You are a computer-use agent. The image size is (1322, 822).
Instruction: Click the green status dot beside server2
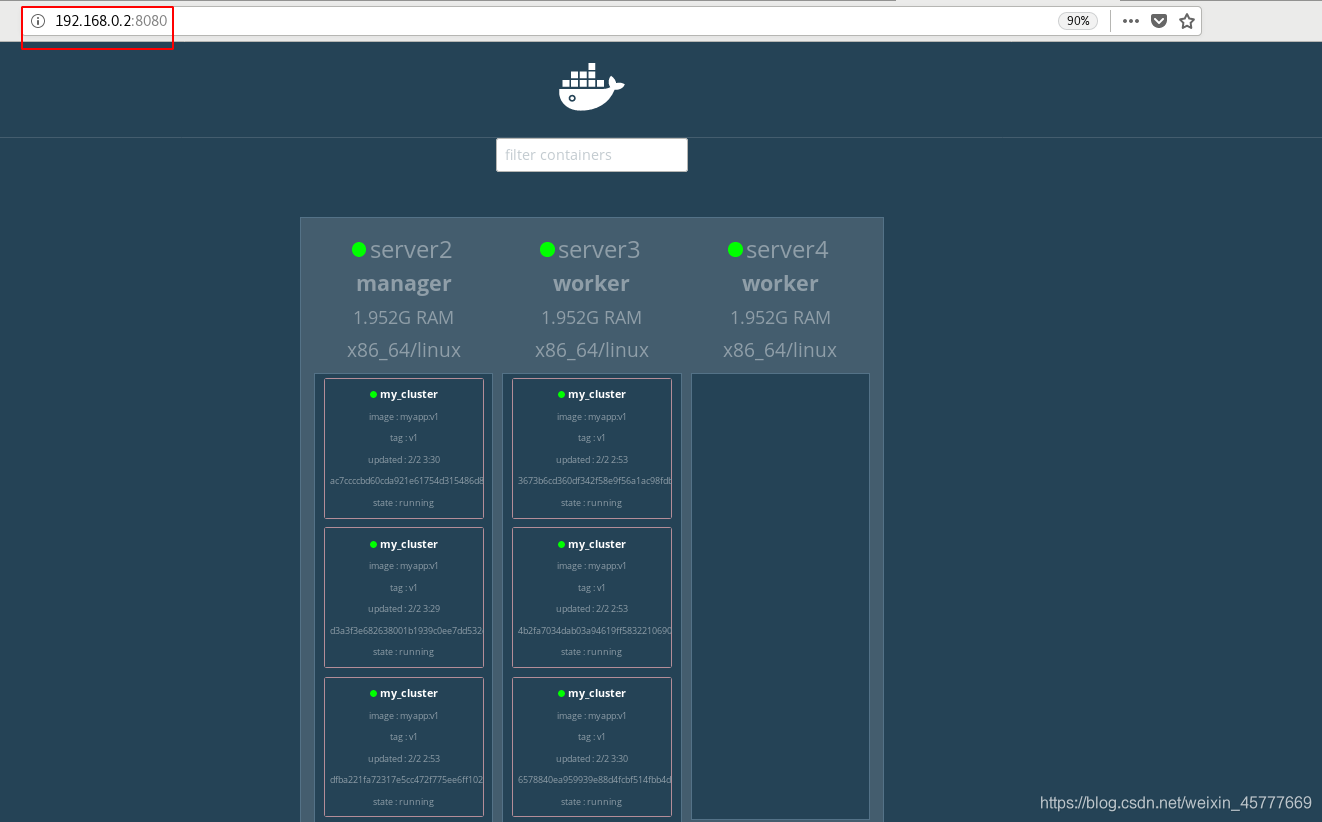pyautogui.click(x=359, y=249)
